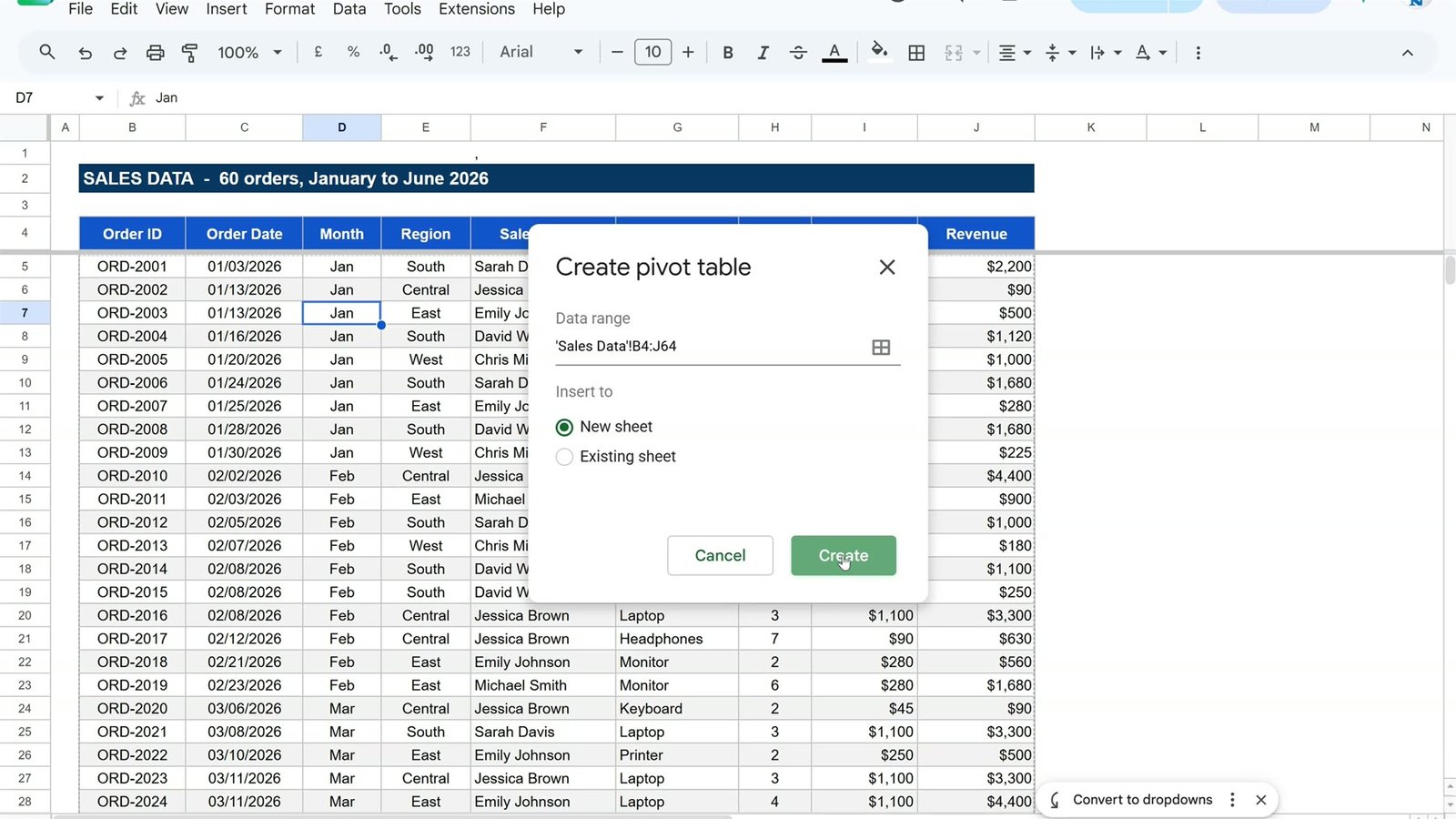Click Convert to dropdowns suggestion
Viewport: 1456px width, 819px height.
pyautogui.click(x=1142, y=800)
